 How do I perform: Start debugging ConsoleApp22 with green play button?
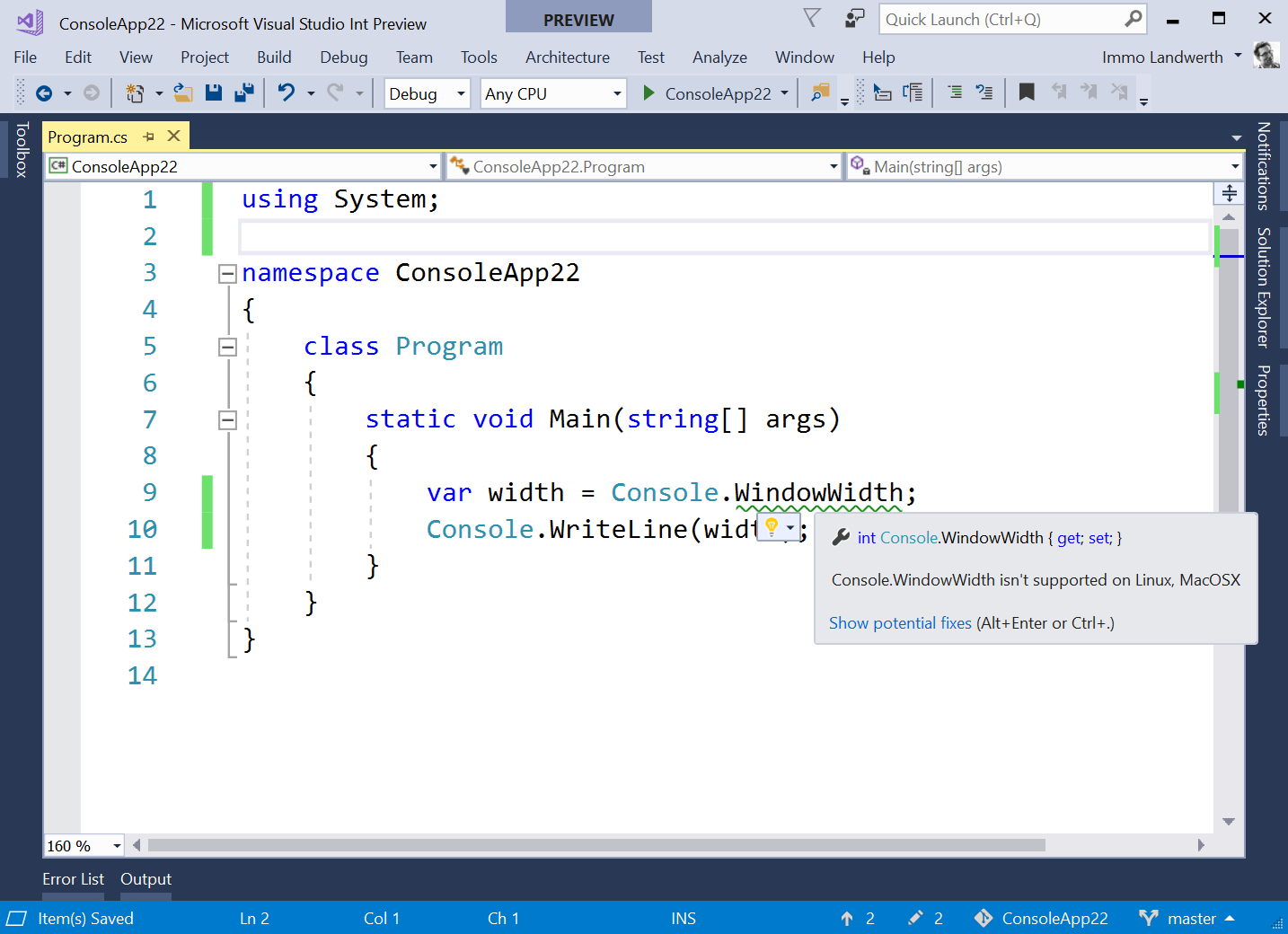tap(648, 93)
